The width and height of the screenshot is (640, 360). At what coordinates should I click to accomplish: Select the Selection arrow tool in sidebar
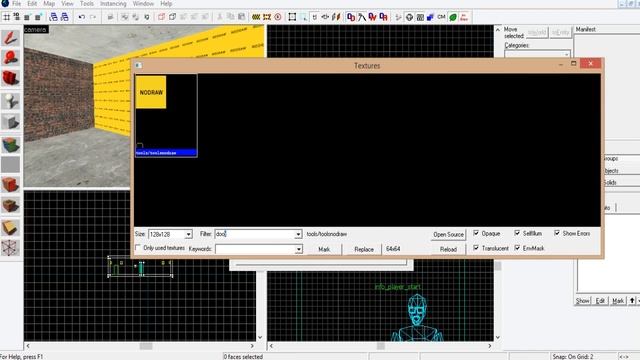(x=11, y=38)
